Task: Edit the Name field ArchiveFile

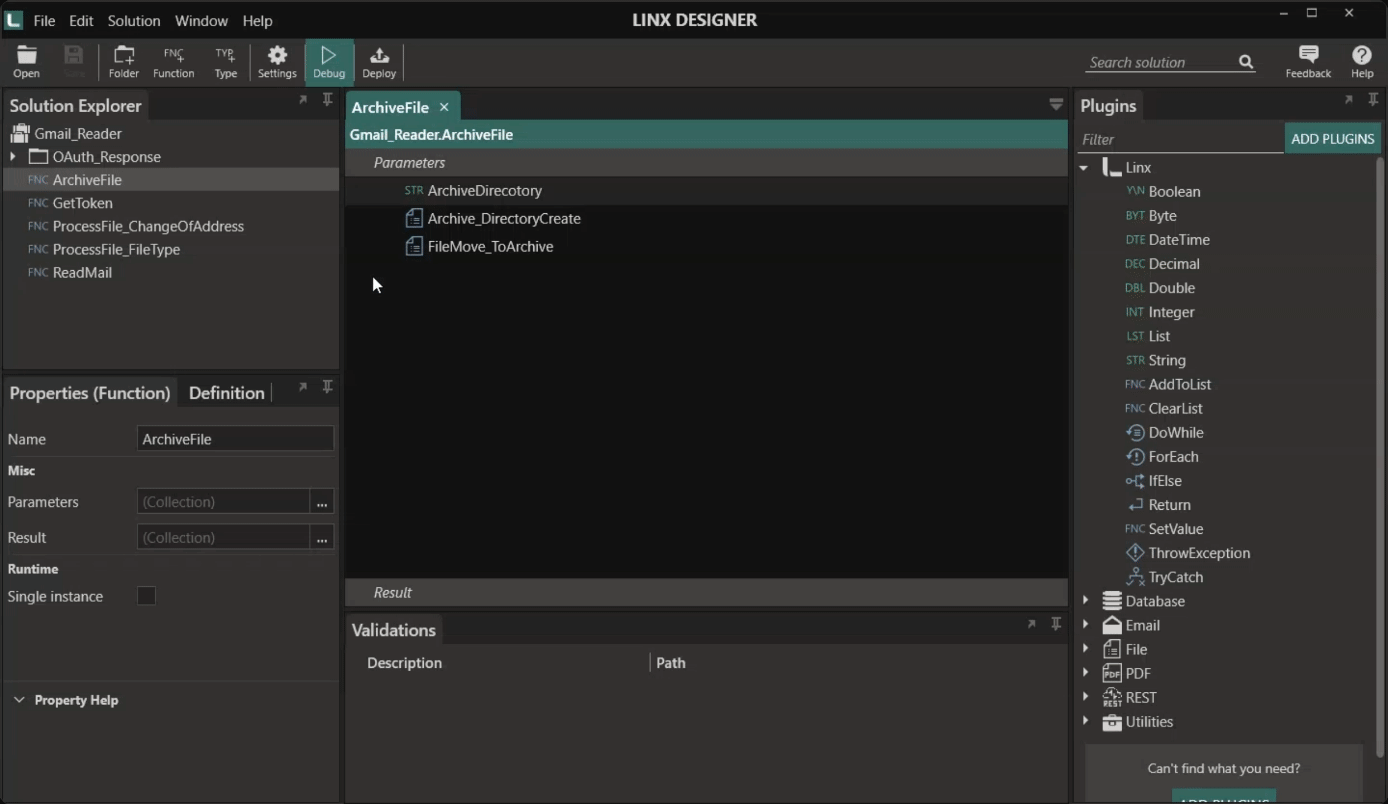Action: (x=235, y=439)
